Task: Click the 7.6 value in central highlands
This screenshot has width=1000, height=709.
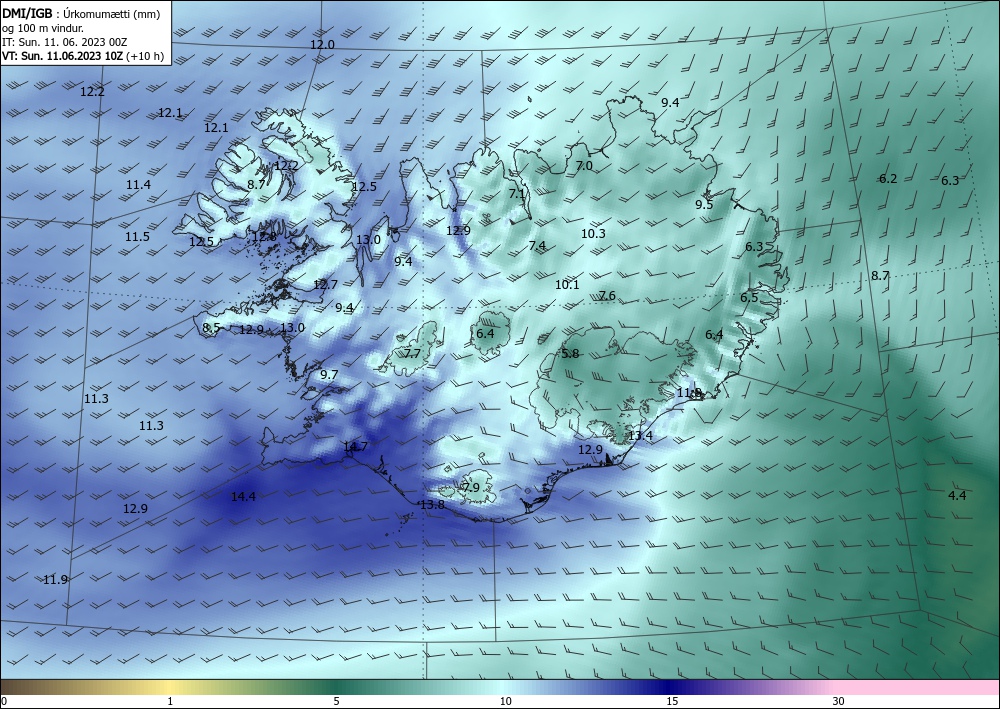Action: pyautogui.click(x=607, y=295)
